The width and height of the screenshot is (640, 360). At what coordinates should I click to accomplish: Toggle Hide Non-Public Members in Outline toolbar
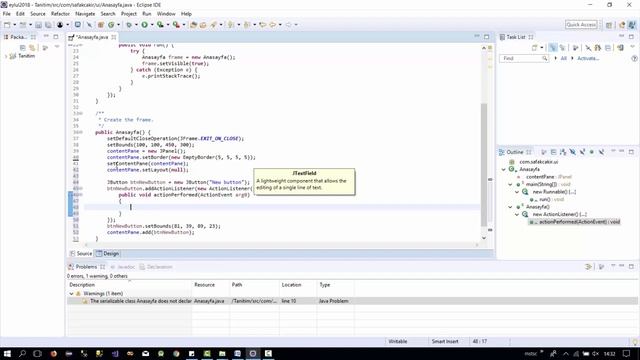click(x=591, y=152)
